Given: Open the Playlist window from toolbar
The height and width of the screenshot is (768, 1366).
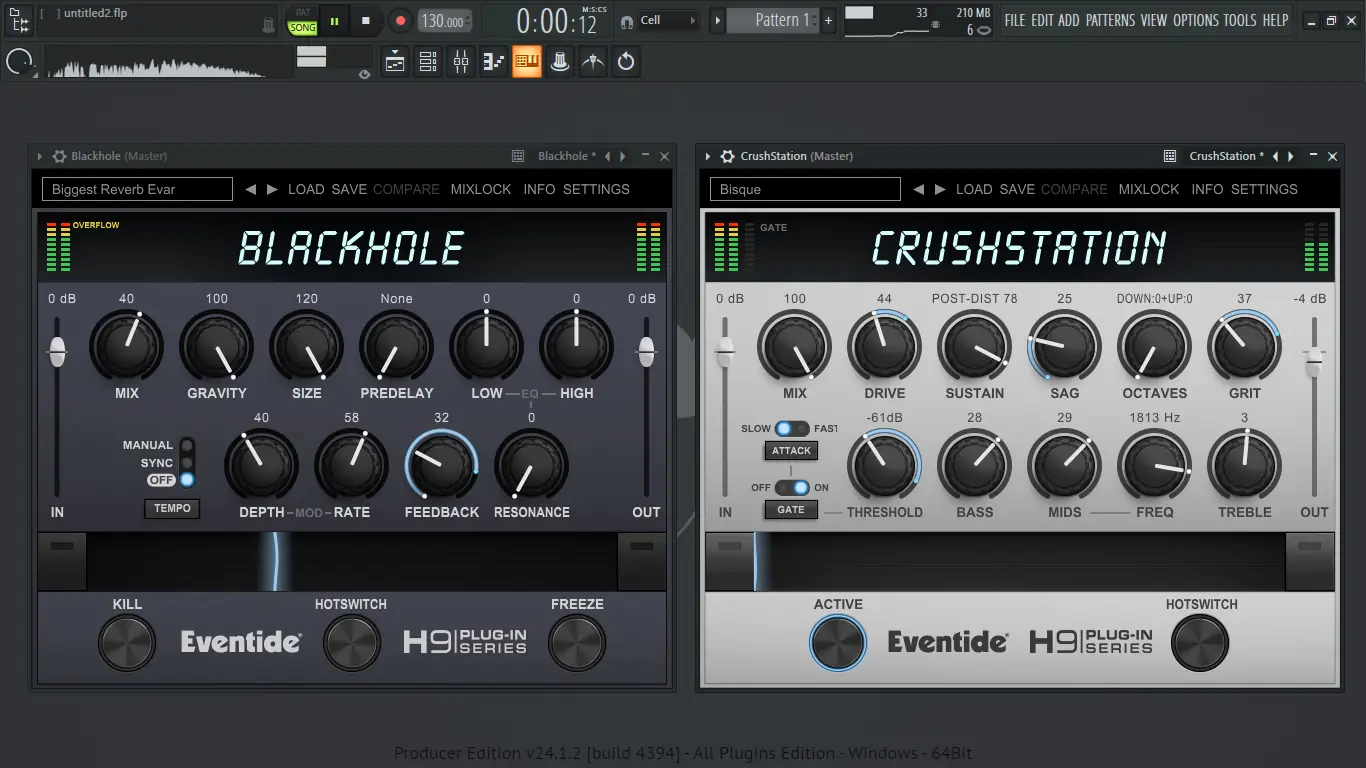Looking at the screenshot, I should coord(395,62).
